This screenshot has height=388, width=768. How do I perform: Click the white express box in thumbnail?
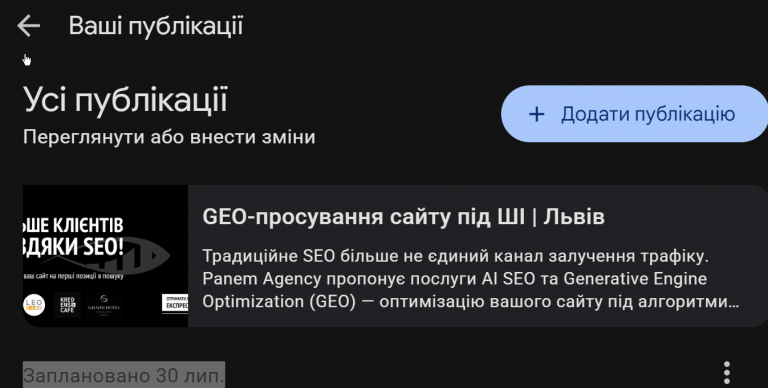click(x=175, y=303)
